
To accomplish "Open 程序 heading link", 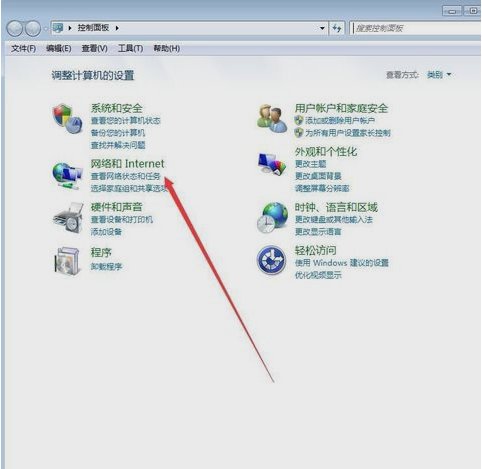I will coord(101,252).
